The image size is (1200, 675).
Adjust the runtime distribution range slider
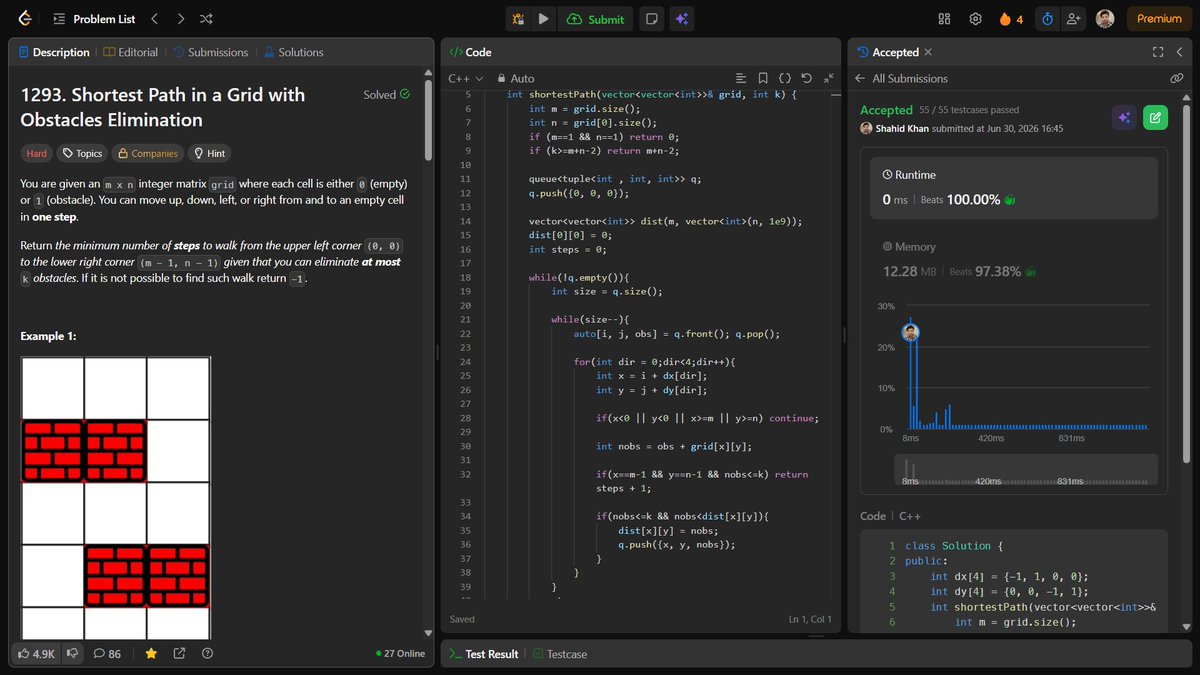coord(1025,469)
